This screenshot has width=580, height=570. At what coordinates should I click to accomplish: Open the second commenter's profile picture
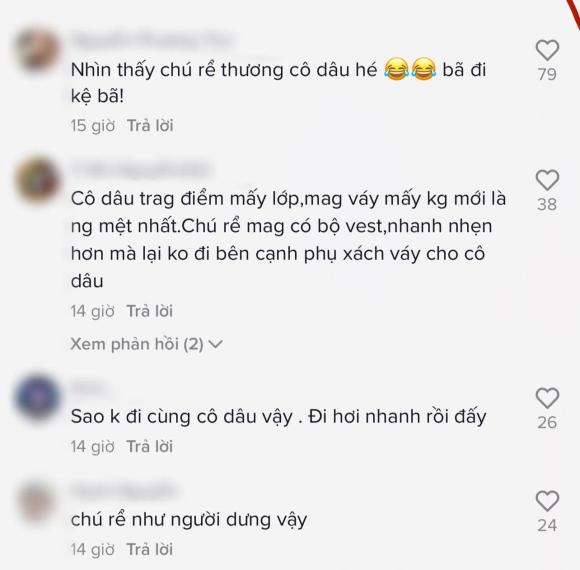pyautogui.click(x=37, y=181)
